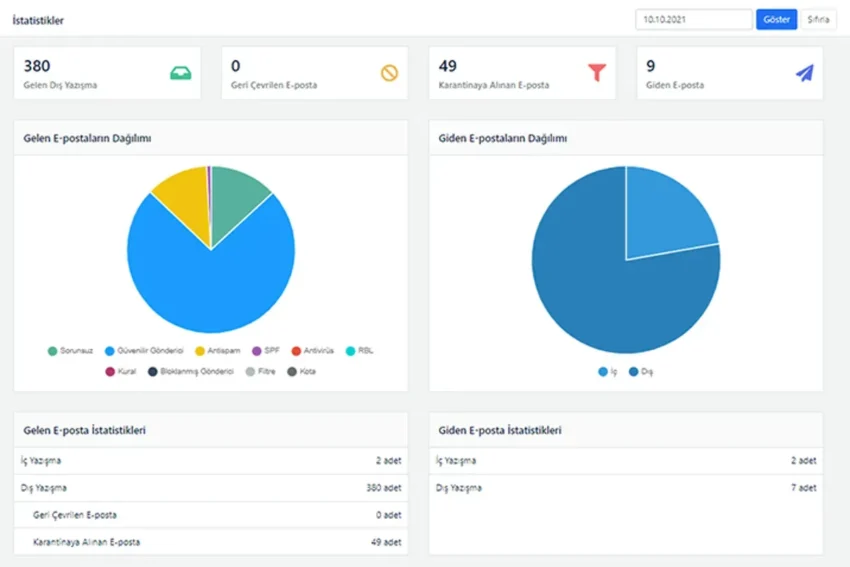Click the red filter funnel quarantine icon
850x567 pixels.
pos(597,72)
